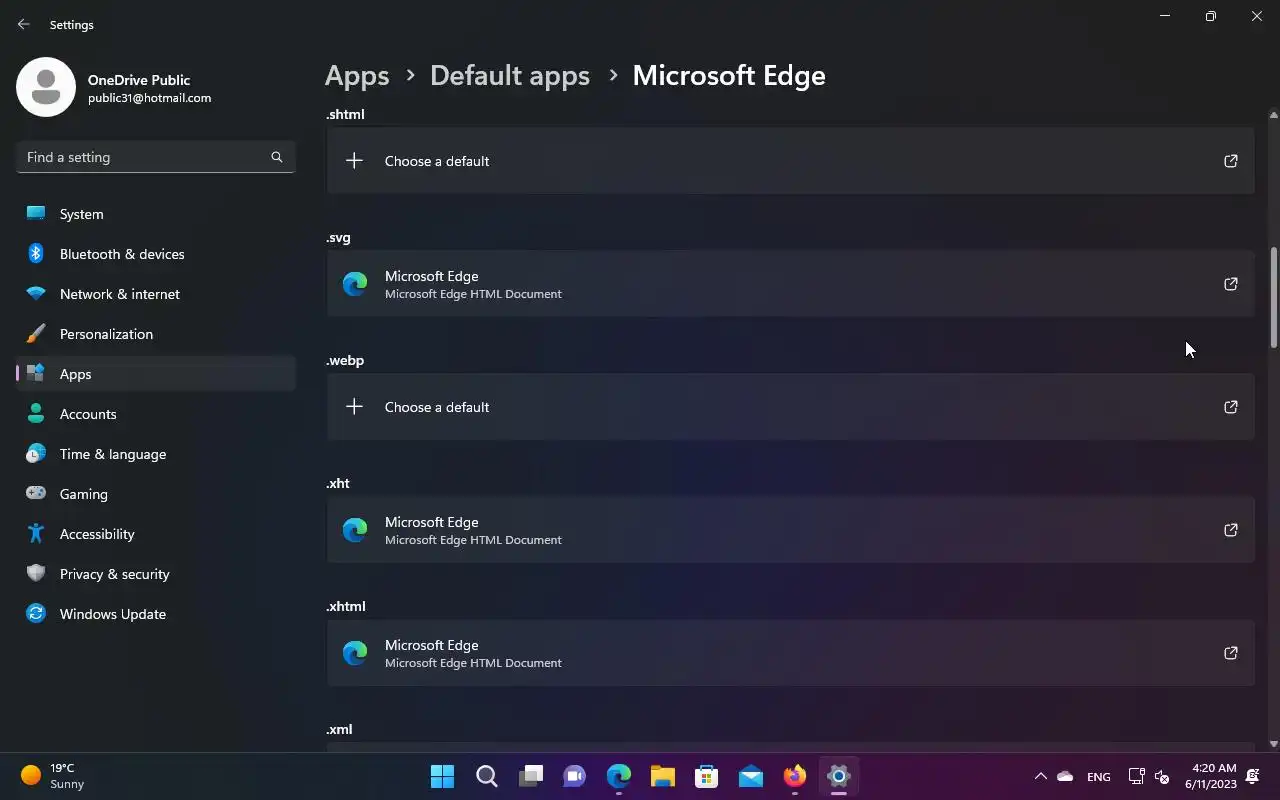The width and height of the screenshot is (1280, 800).
Task: Open external link icon for .xht
Action: coord(1231,530)
